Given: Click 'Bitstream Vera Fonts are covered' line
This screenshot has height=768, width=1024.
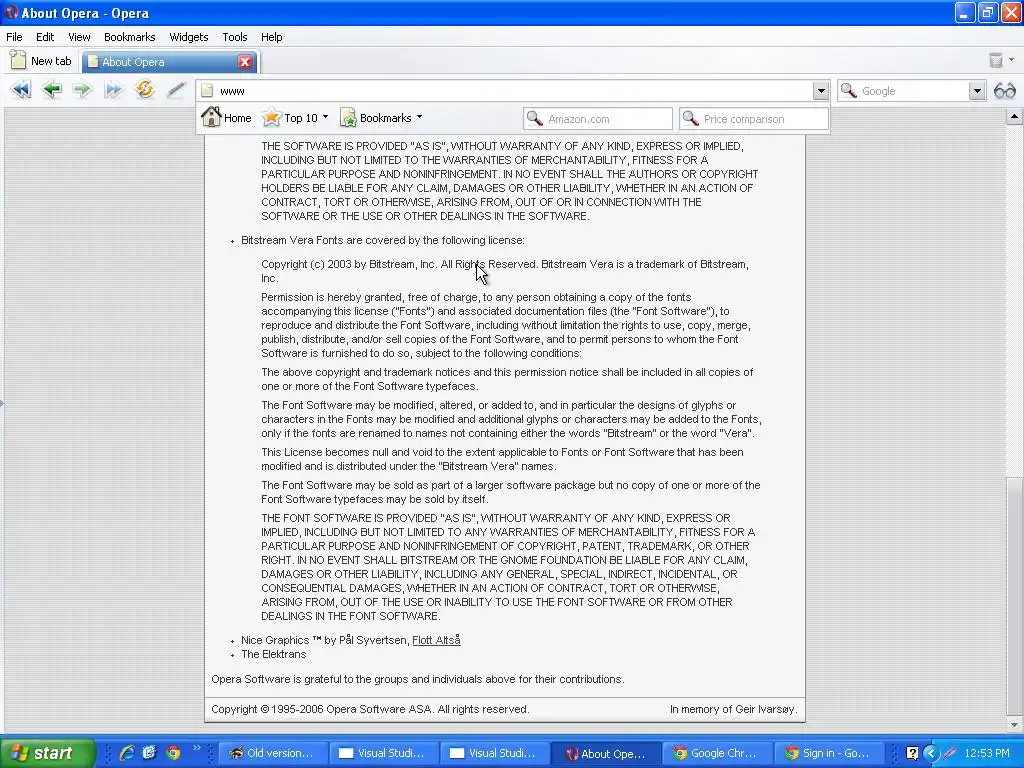Looking at the screenshot, I should pos(383,240).
